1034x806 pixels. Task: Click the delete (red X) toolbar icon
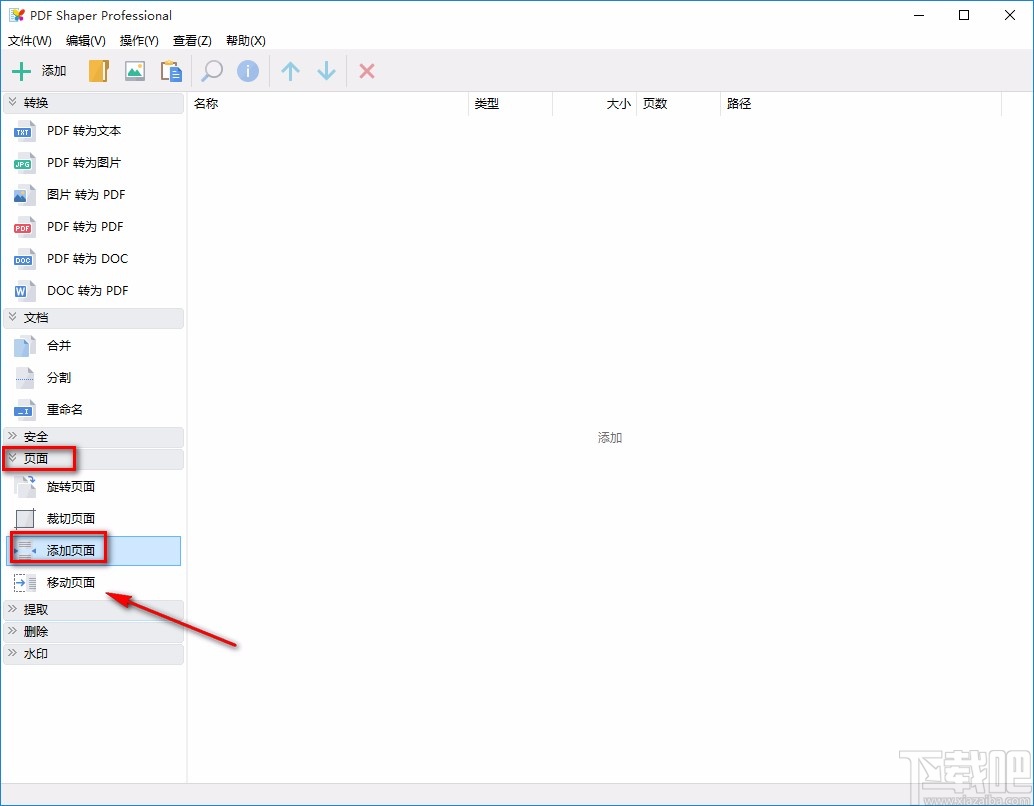(366, 71)
